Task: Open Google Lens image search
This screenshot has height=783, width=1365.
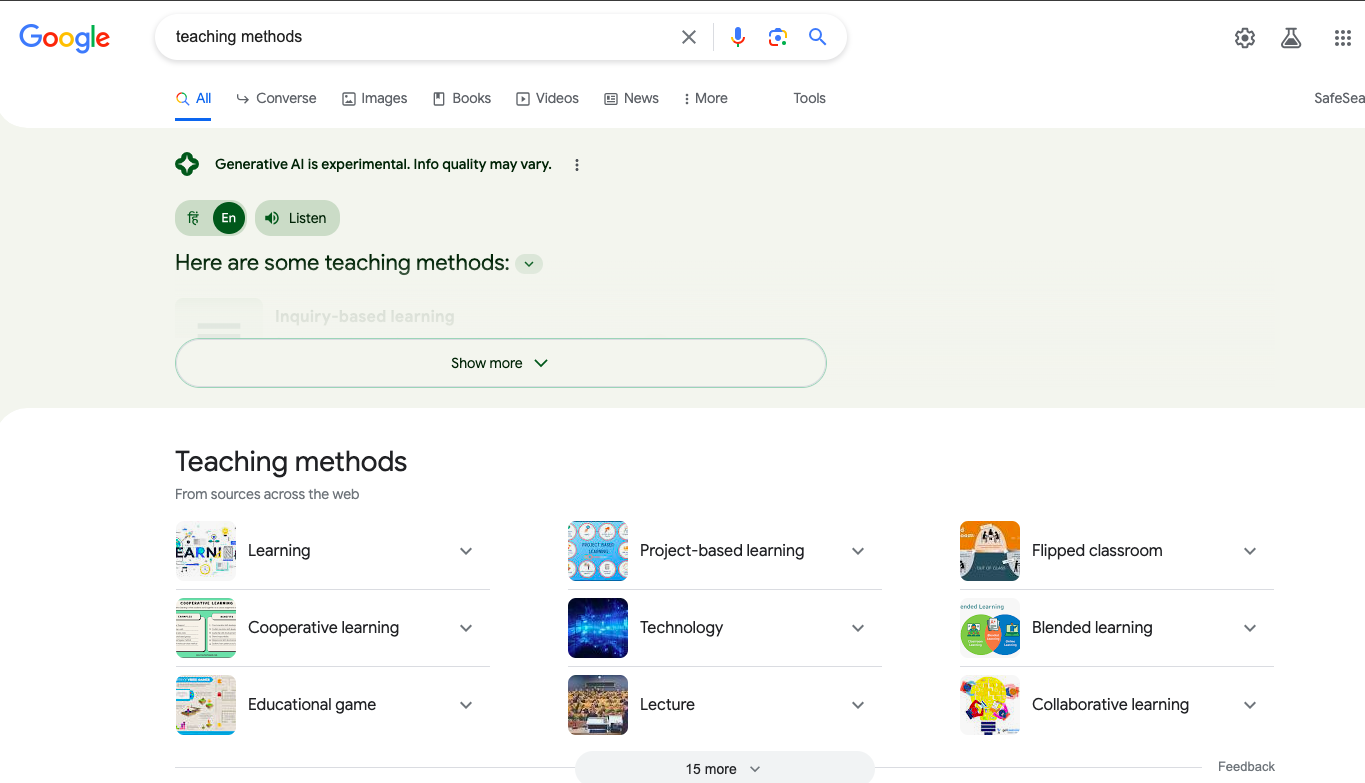Action: tap(778, 37)
